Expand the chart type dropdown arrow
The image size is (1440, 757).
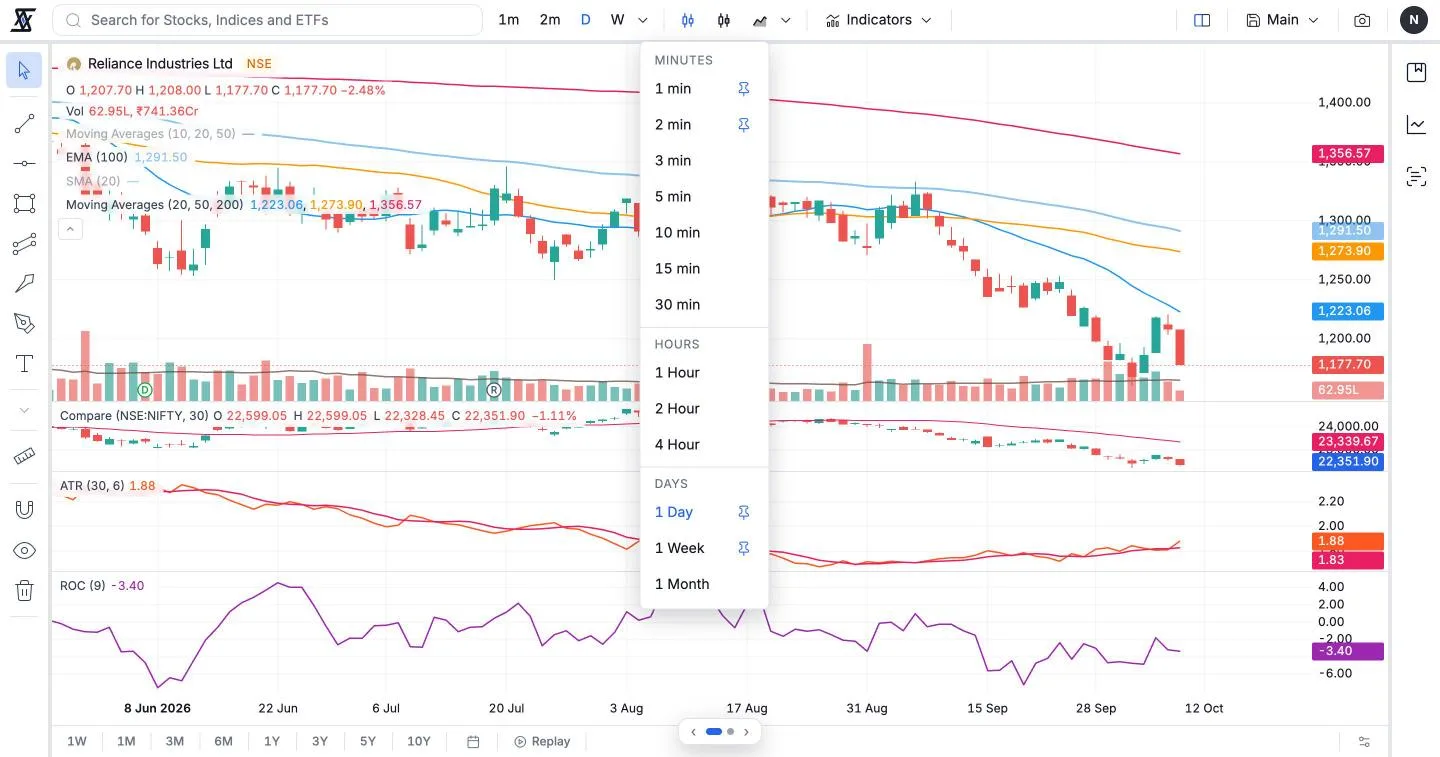pos(786,20)
